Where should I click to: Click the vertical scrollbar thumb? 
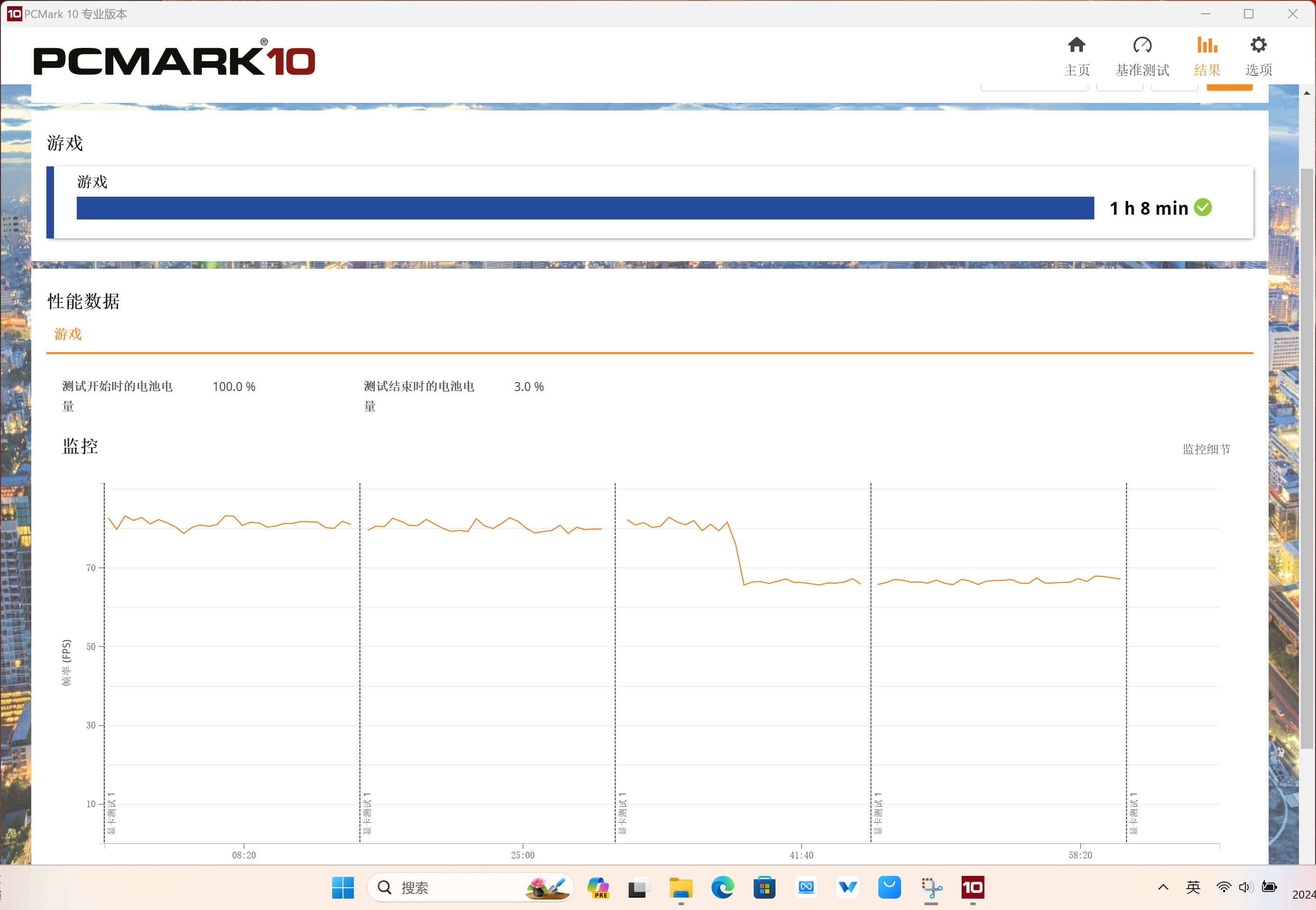coord(1307,458)
